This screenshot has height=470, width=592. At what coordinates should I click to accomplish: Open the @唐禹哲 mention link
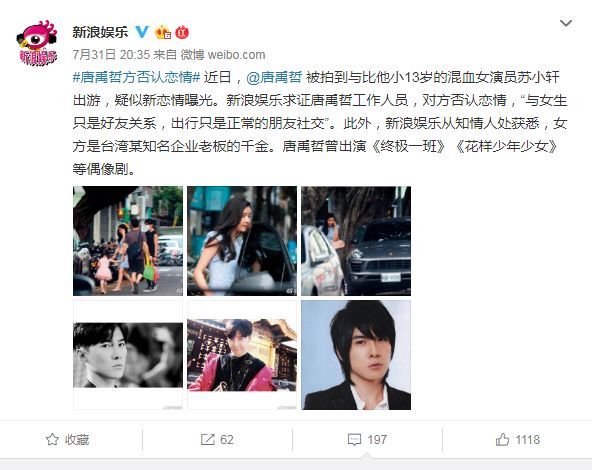[274, 78]
